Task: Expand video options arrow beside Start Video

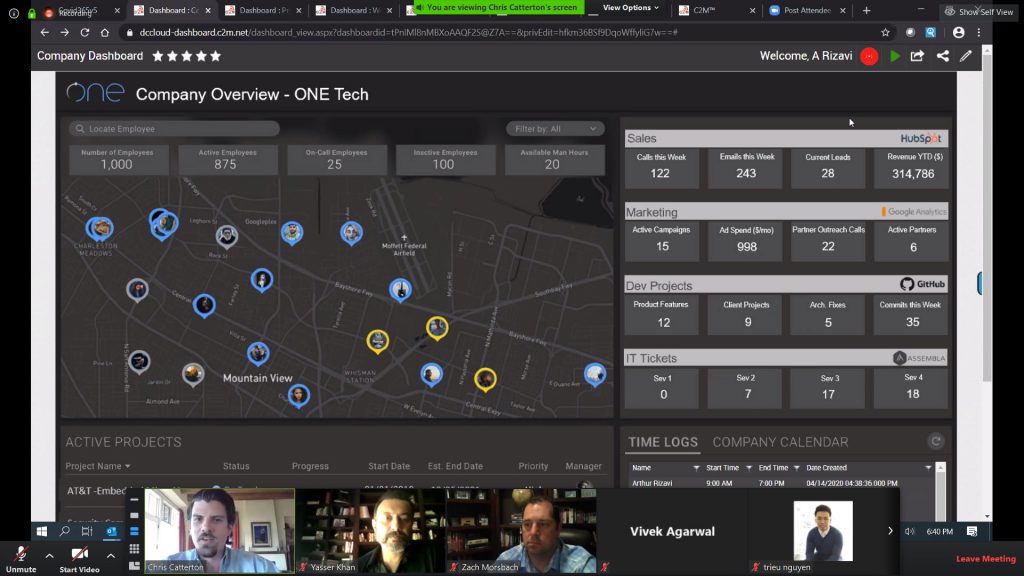Action: click(x=110, y=556)
